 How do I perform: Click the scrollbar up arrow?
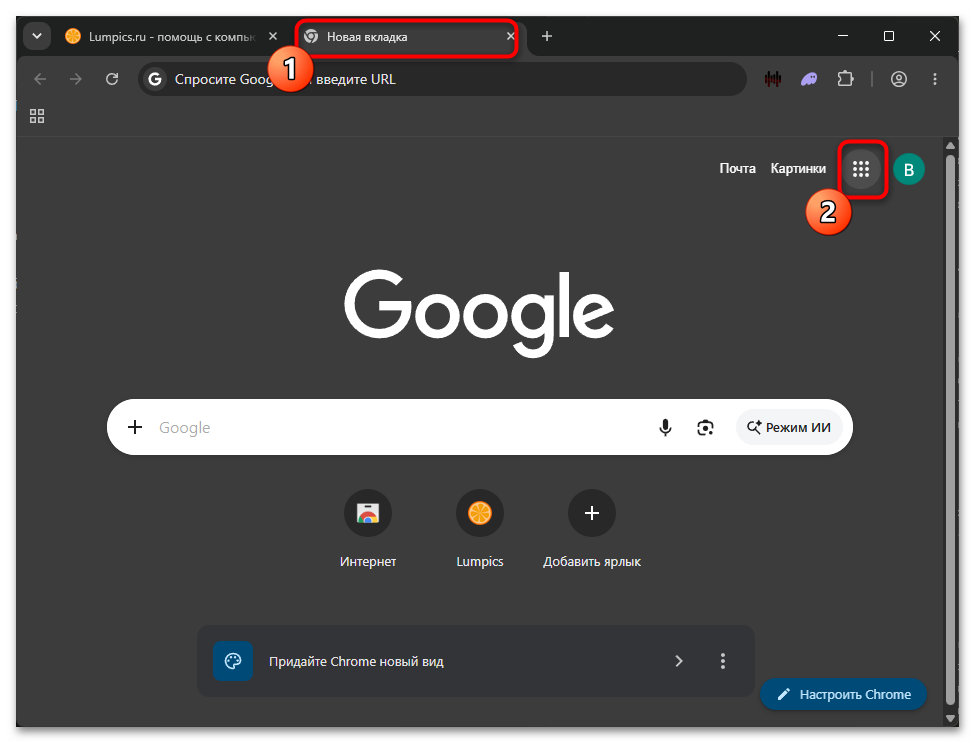click(x=950, y=145)
